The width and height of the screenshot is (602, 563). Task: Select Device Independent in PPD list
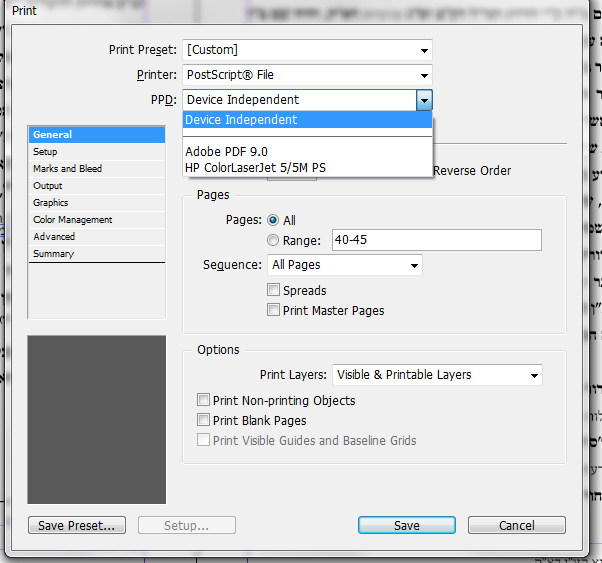pyautogui.click(x=307, y=120)
